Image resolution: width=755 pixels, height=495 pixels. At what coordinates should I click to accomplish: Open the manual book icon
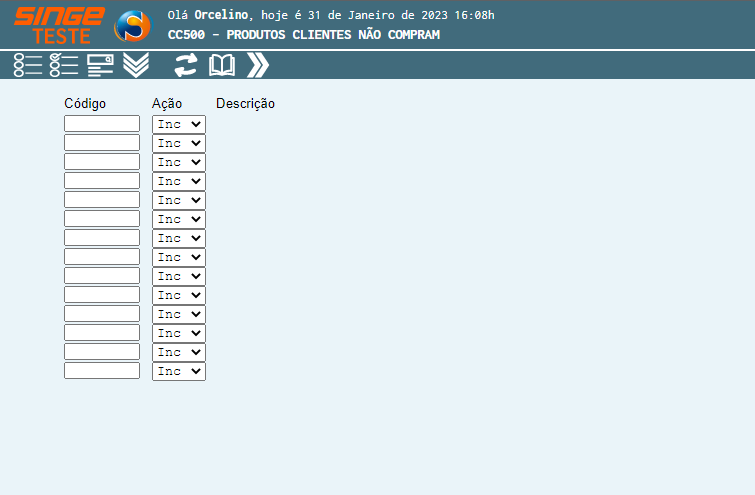coord(221,66)
